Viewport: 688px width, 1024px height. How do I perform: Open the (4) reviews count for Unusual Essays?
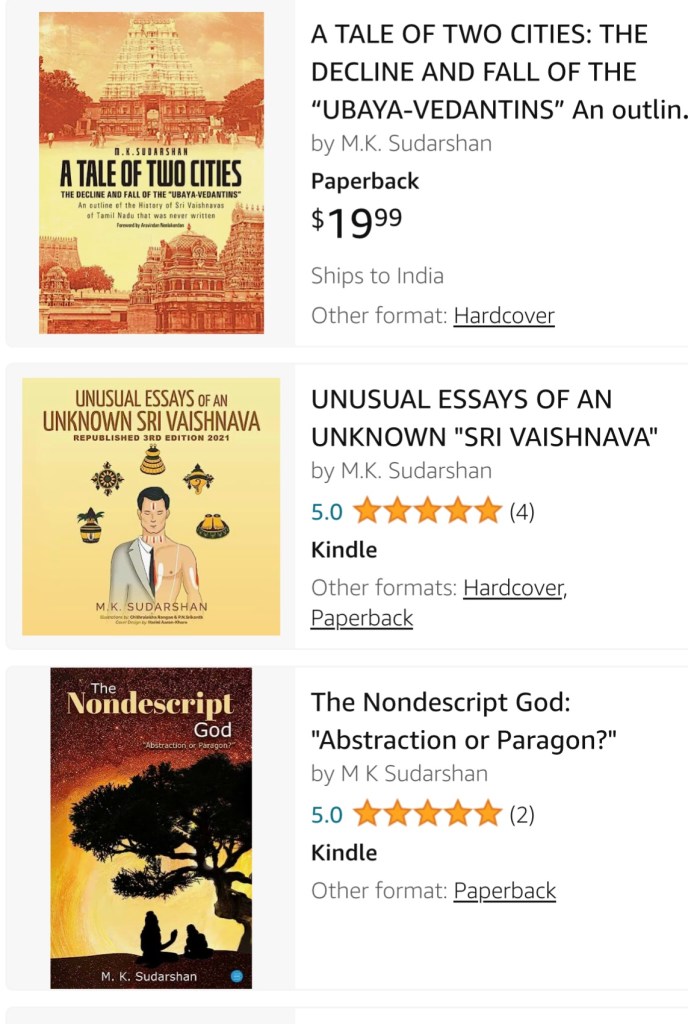[522, 512]
